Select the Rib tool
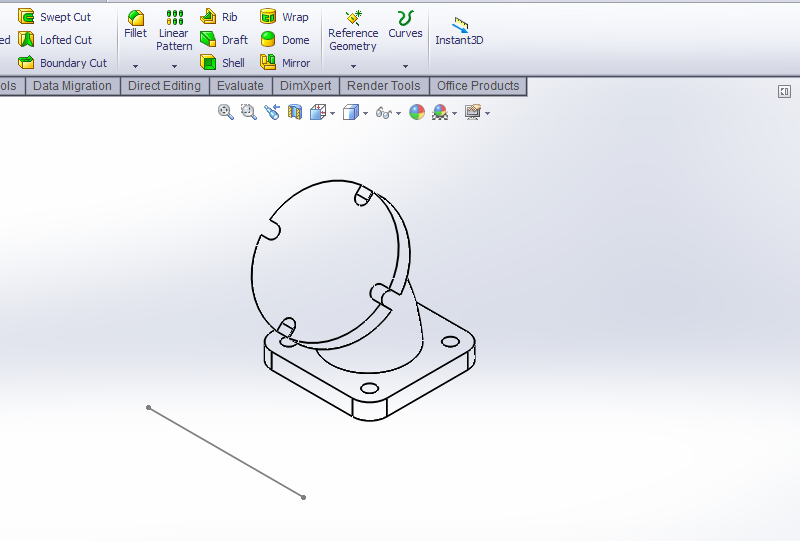The width and height of the screenshot is (800, 541). pos(219,17)
